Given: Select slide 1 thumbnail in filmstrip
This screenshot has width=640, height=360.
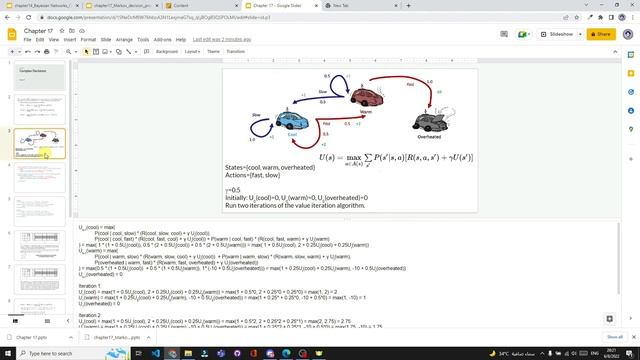Looking at the screenshot, I should [40, 76].
